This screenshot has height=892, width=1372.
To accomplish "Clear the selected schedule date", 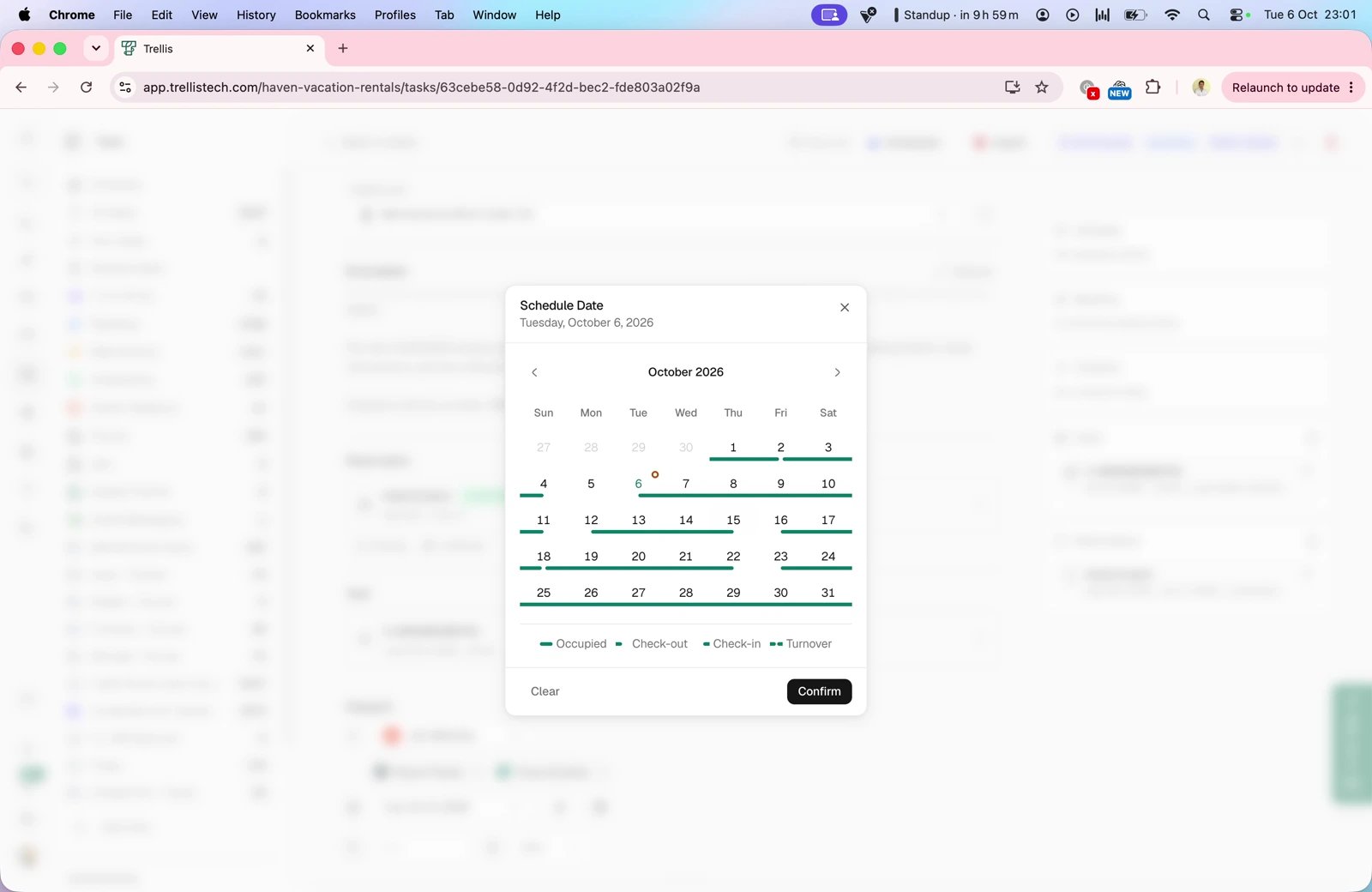I will coord(545,691).
